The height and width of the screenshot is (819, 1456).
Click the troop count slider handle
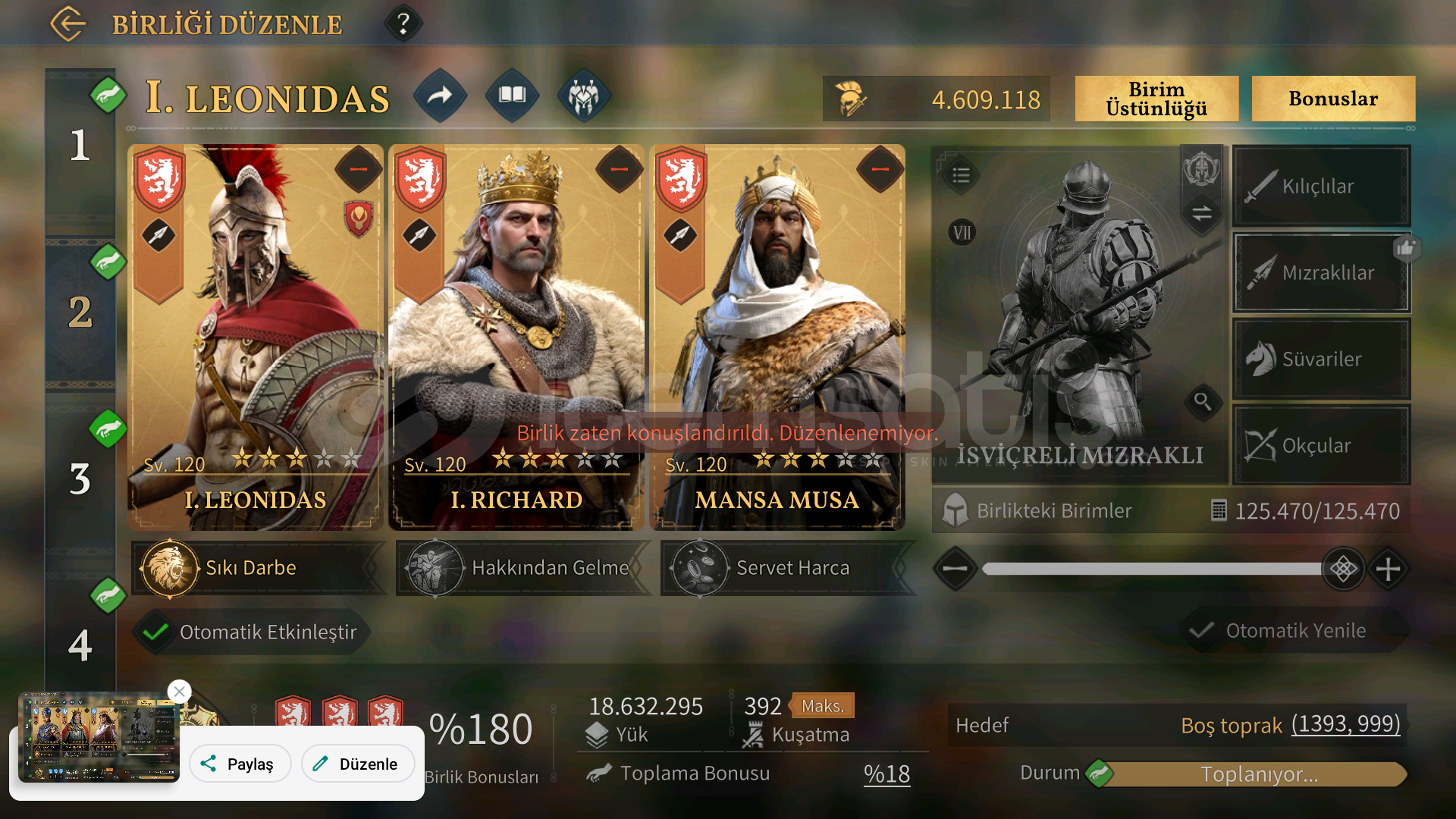1343,569
